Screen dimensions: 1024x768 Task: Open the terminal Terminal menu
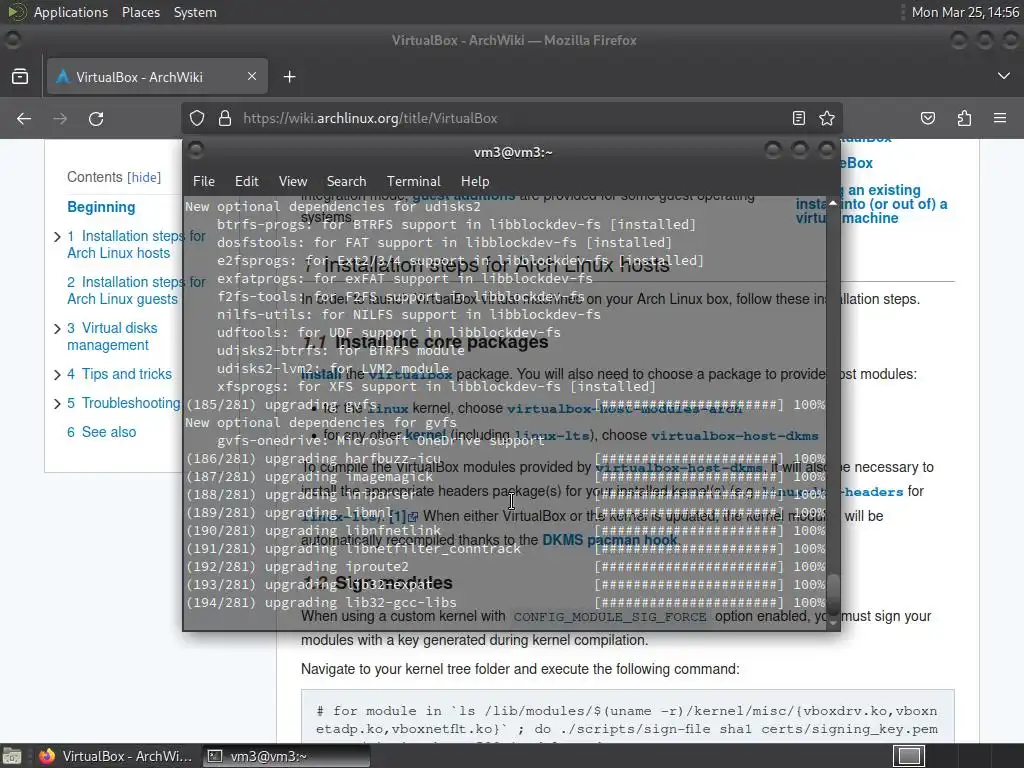pyautogui.click(x=413, y=181)
